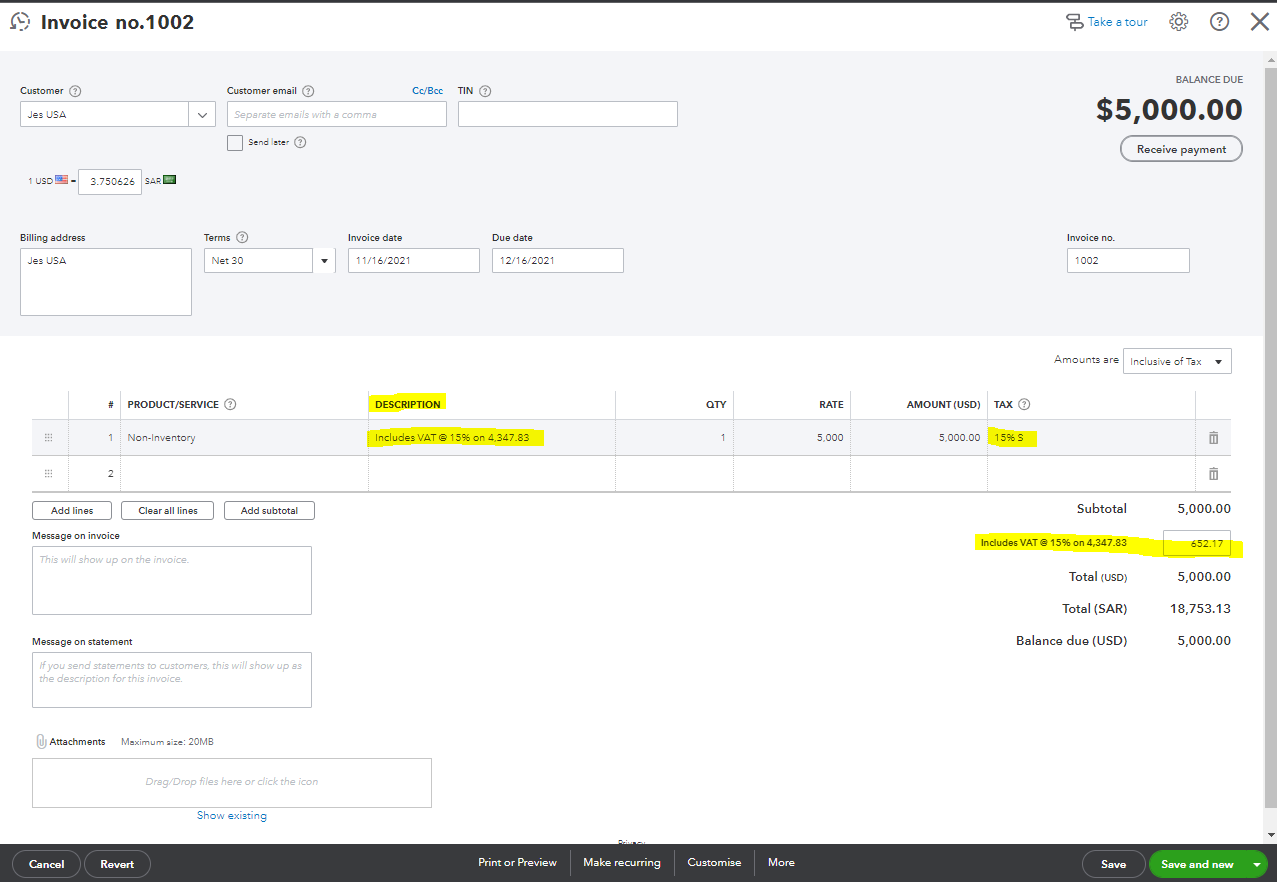Click the drag handle on invoice line 1
The height and width of the screenshot is (882, 1277).
pyautogui.click(x=48, y=437)
